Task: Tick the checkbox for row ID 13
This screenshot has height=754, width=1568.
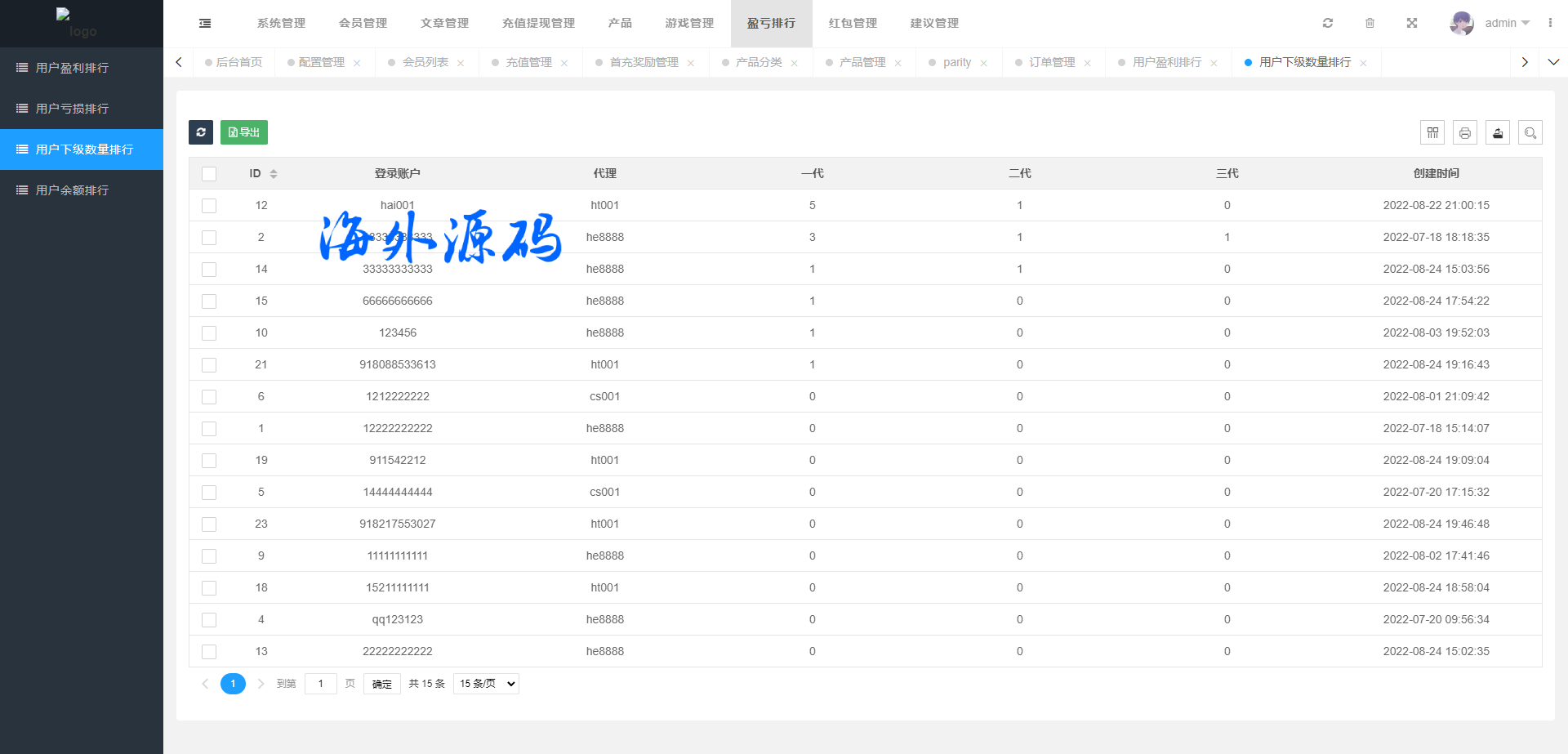Action: coord(209,652)
